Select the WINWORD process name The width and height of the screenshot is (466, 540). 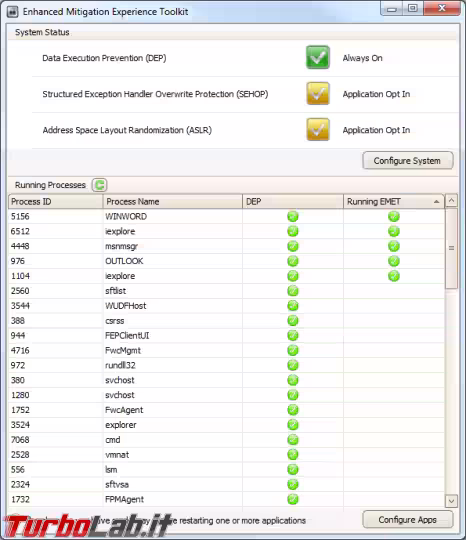[x=126, y=216]
